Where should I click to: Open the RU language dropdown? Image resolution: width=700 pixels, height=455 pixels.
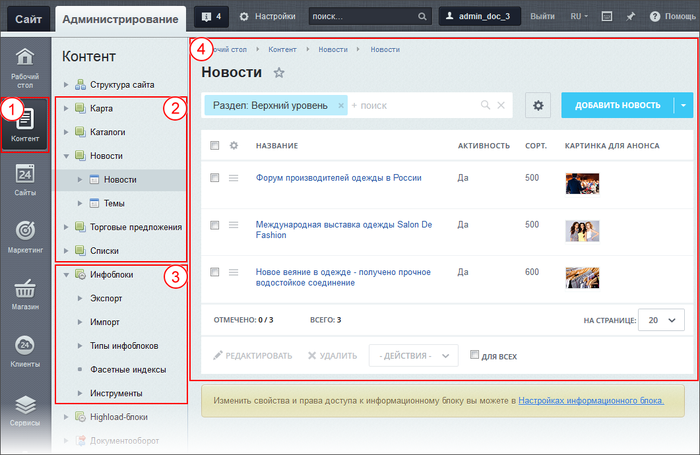[x=579, y=17]
